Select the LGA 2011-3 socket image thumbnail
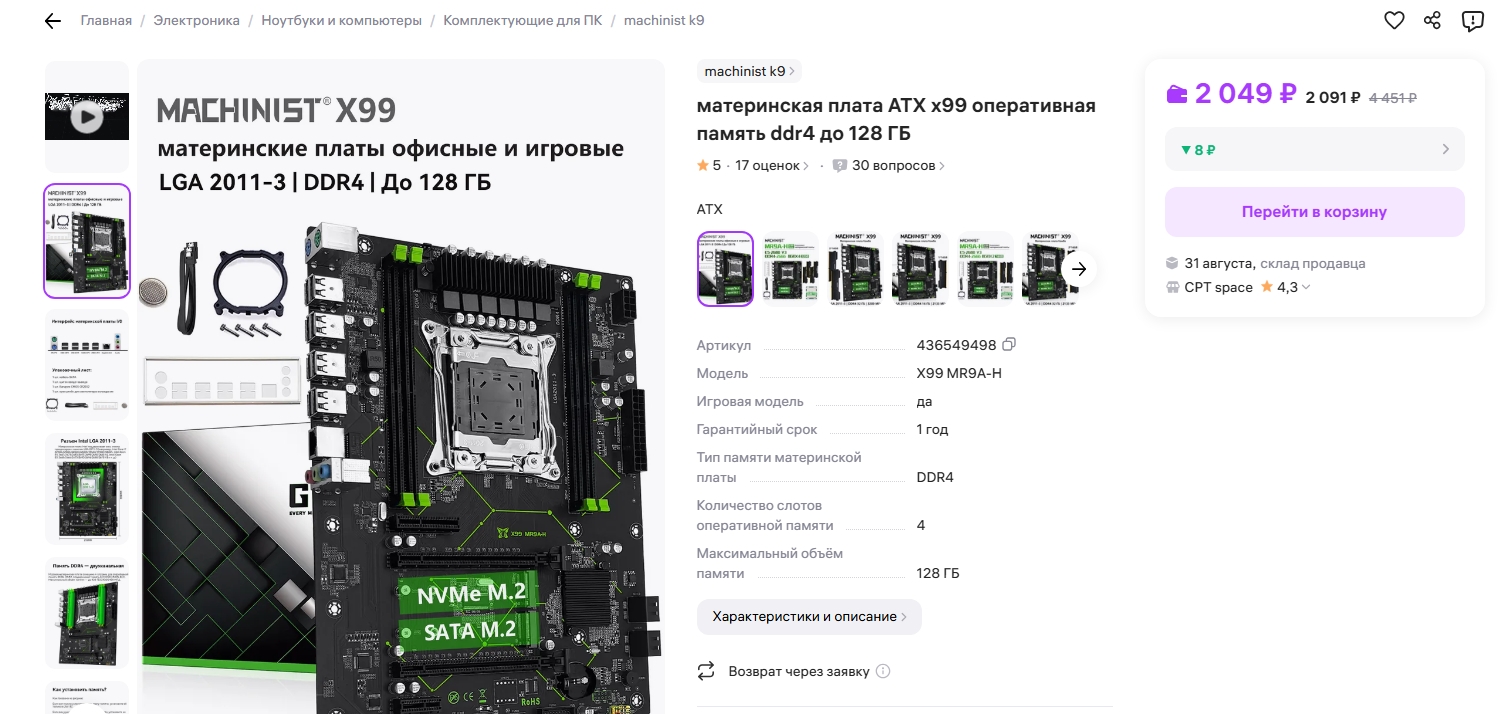 pyautogui.click(x=87, y=489)
